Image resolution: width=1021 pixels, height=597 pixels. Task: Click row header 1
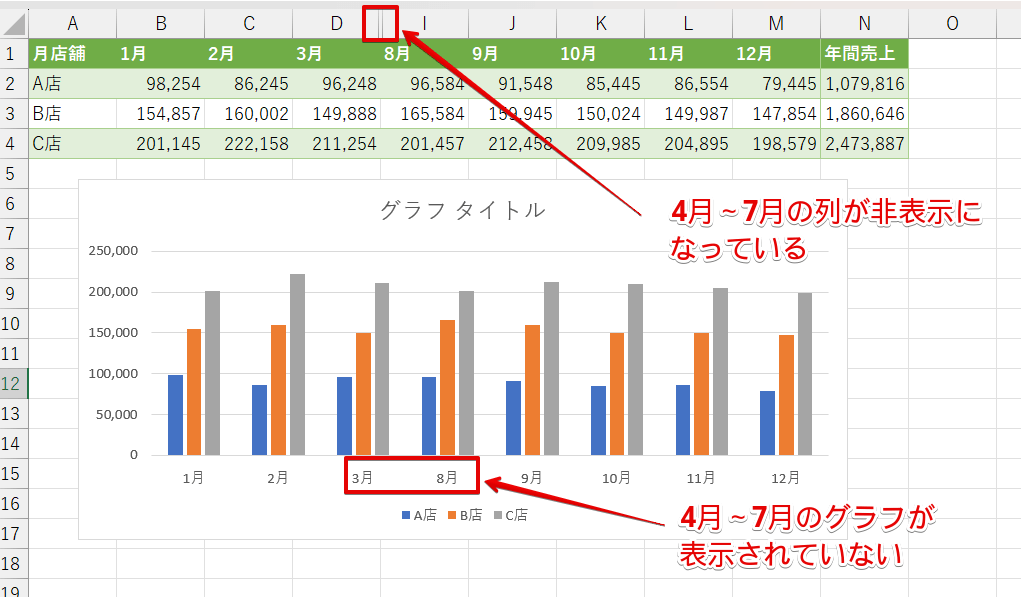click(x=13, y=51)
